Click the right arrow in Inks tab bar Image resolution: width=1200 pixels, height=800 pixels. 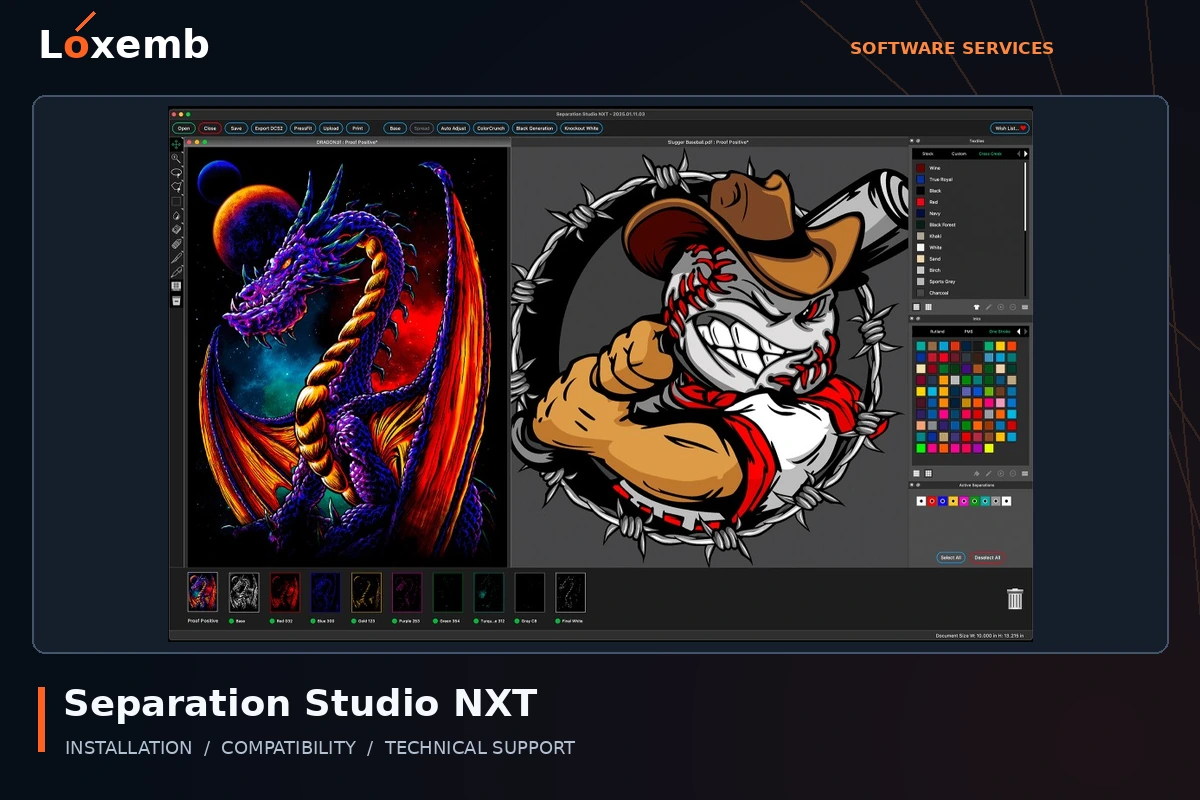(1026, 331)
